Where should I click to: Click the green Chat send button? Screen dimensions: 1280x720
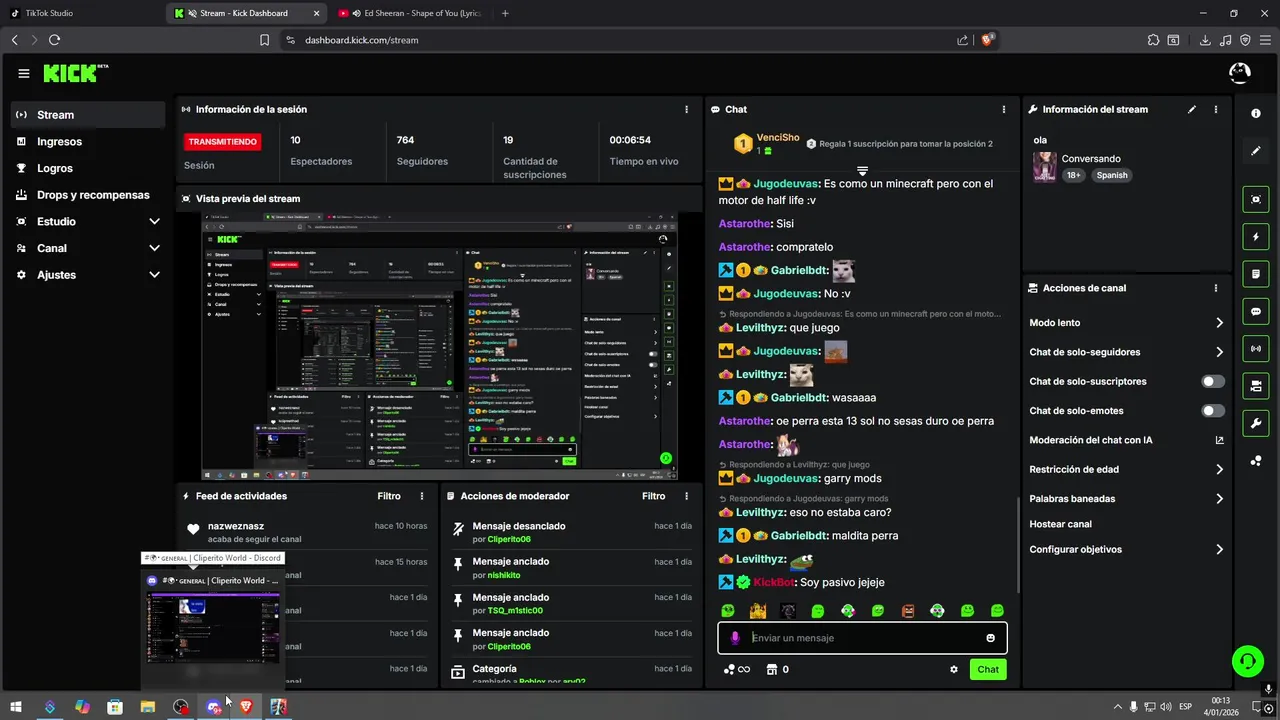[988, 670]
